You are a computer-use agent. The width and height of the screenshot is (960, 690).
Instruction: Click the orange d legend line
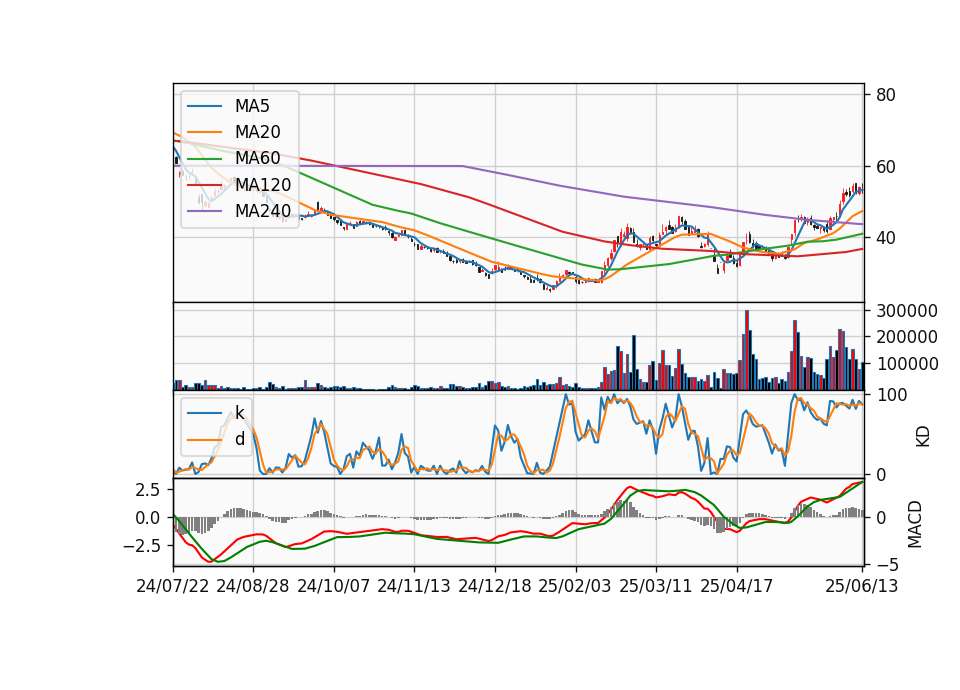click(204, 440)
